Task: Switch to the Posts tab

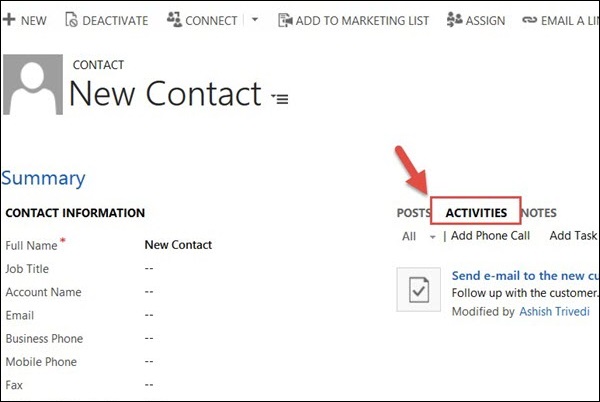Action: tap(413, 213)
